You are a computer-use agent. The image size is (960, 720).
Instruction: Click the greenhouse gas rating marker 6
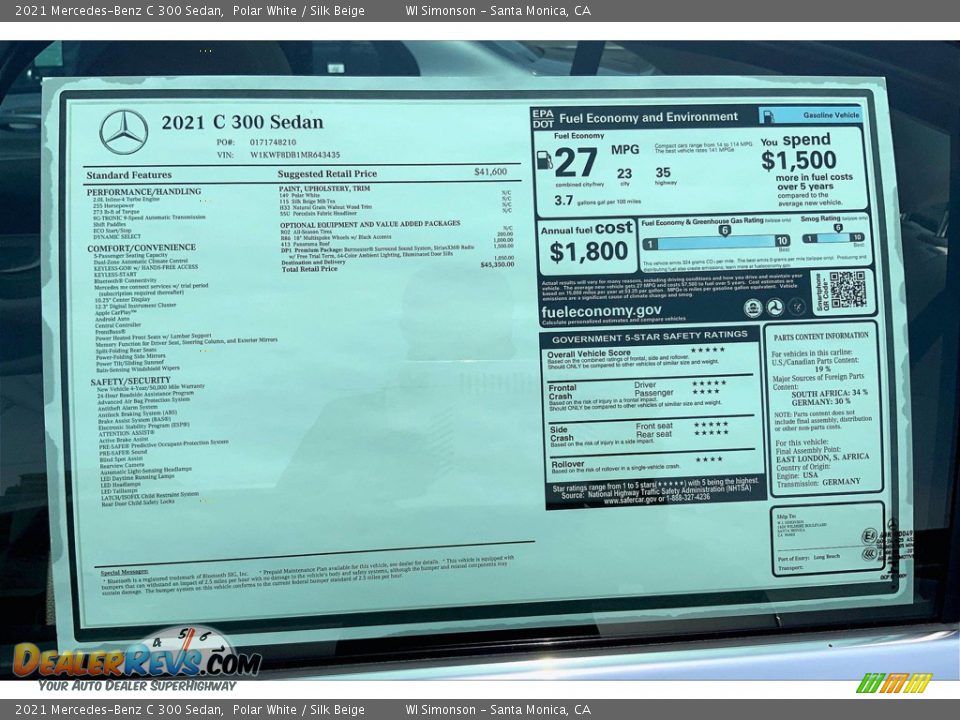point(724,230)
